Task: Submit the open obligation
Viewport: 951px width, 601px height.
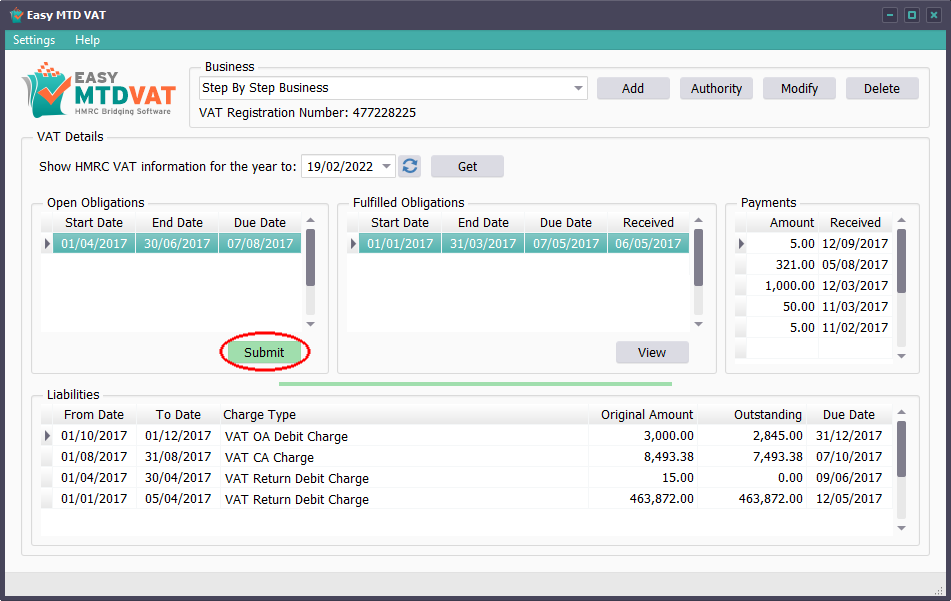Action: pos(264,352)
